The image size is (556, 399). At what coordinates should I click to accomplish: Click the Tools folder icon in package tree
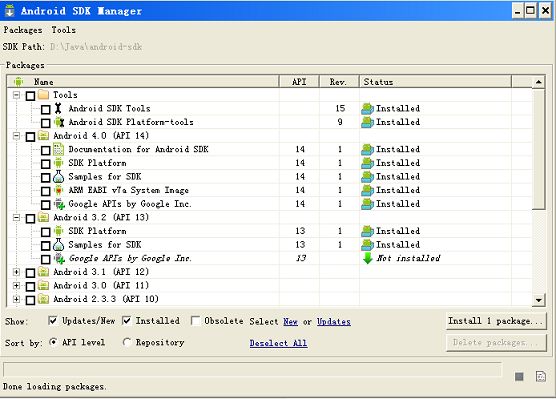(x=43, y=95)
